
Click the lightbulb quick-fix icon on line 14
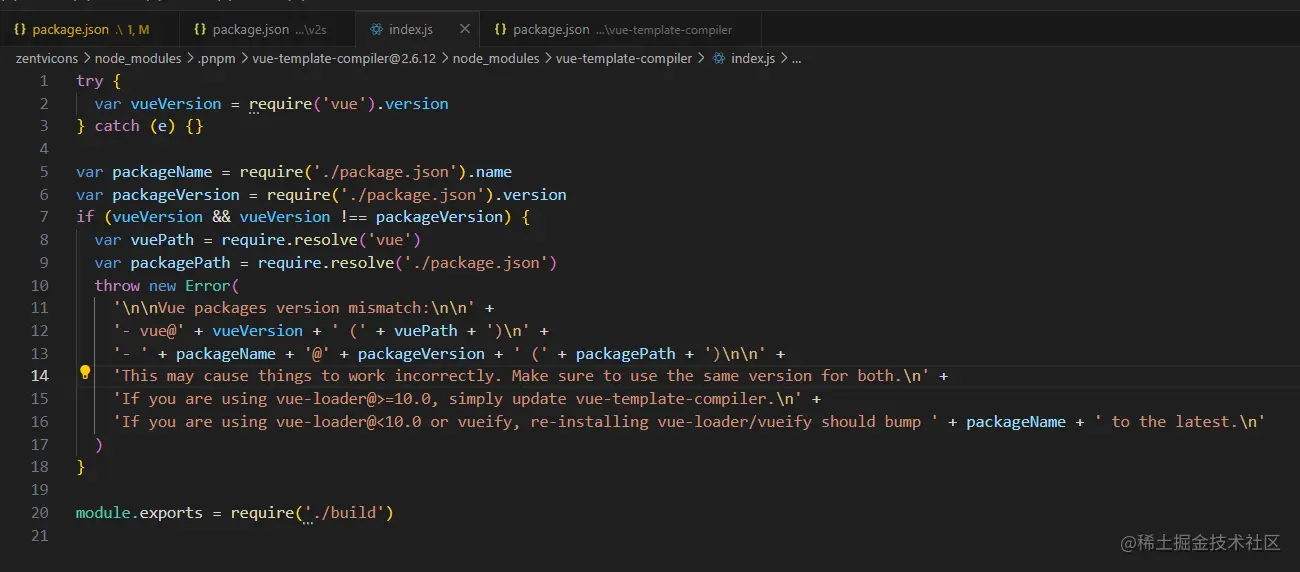point(85,374)
